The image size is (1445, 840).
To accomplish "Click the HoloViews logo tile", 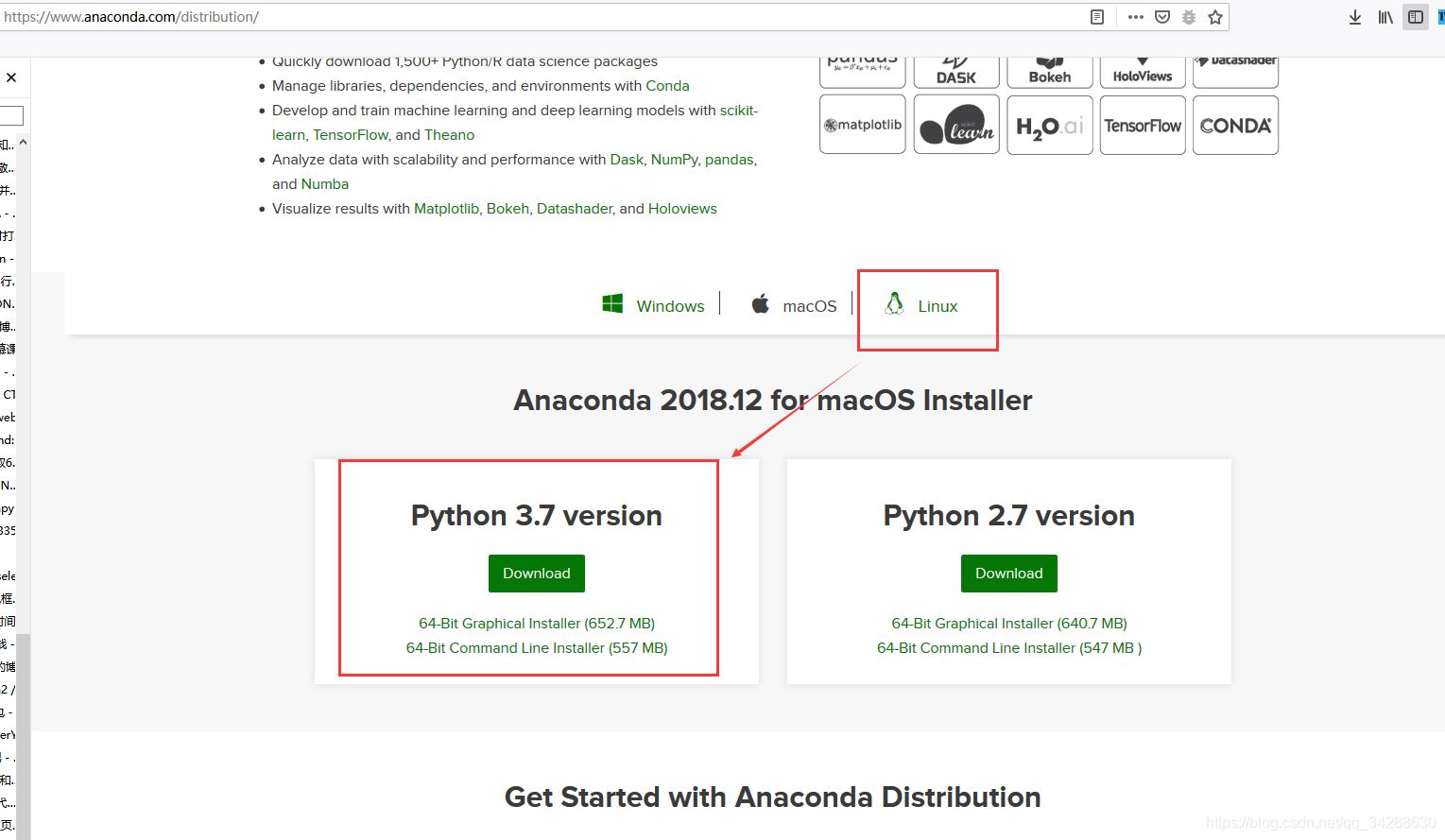I will (1143, 72).
